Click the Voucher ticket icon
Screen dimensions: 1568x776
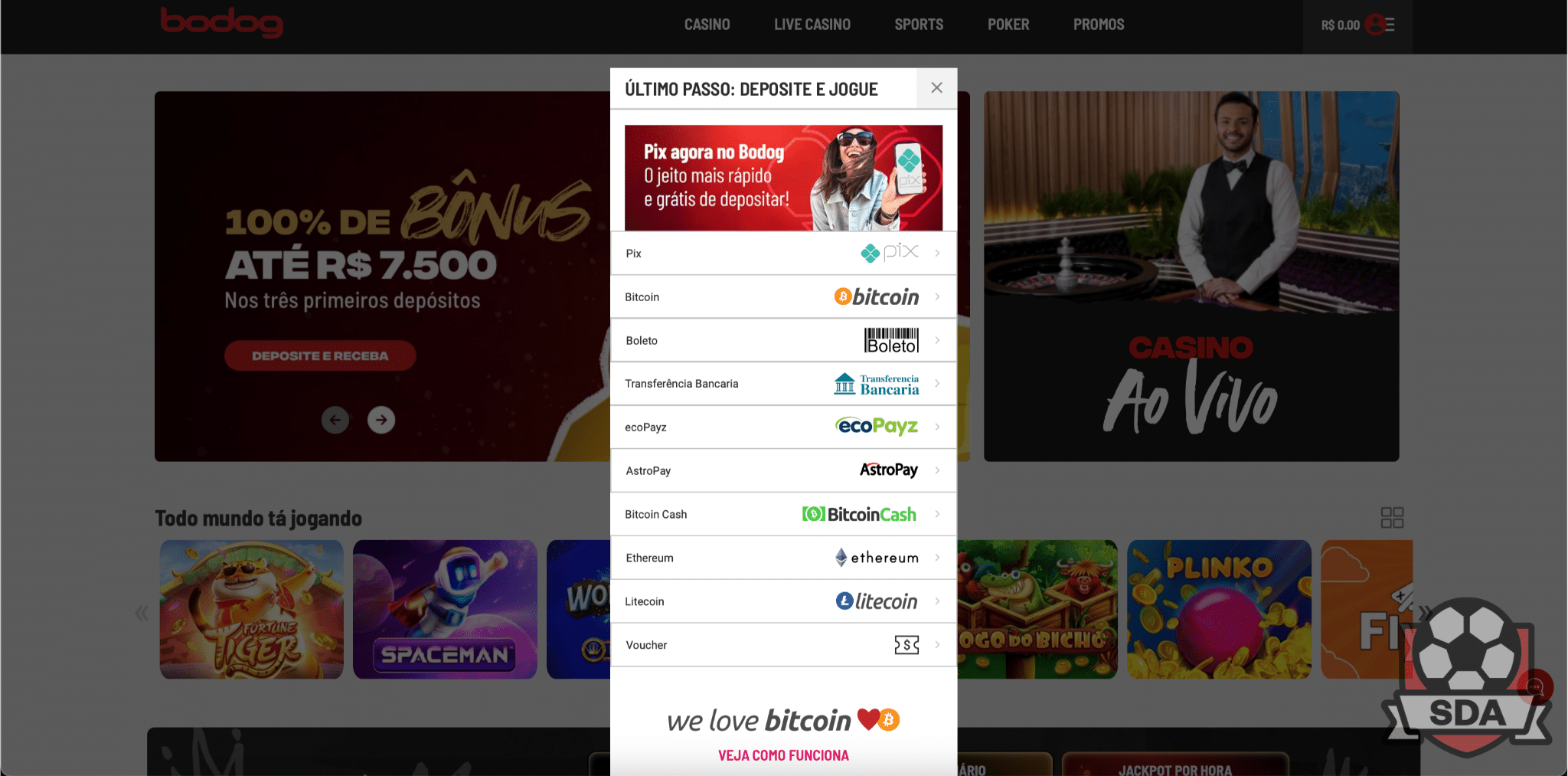pyautogui.click(x=906, y=645)
